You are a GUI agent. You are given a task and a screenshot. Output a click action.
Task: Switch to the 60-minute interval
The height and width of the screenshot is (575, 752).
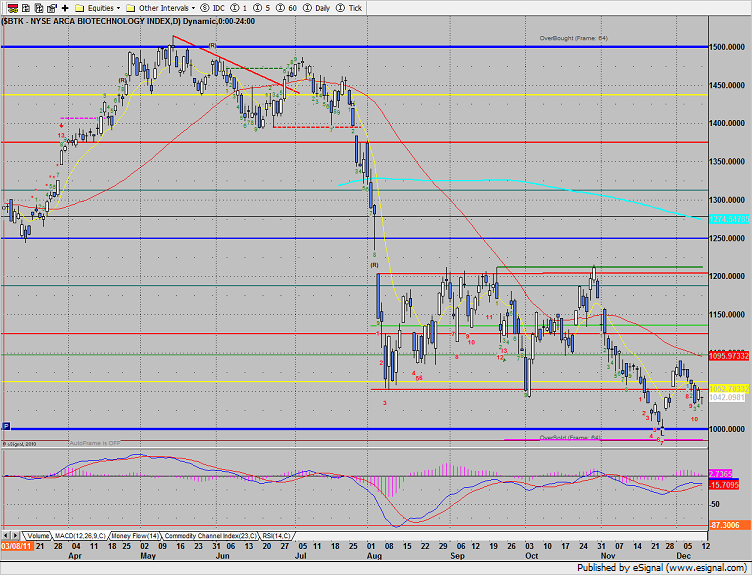click(x=286, y=8)
